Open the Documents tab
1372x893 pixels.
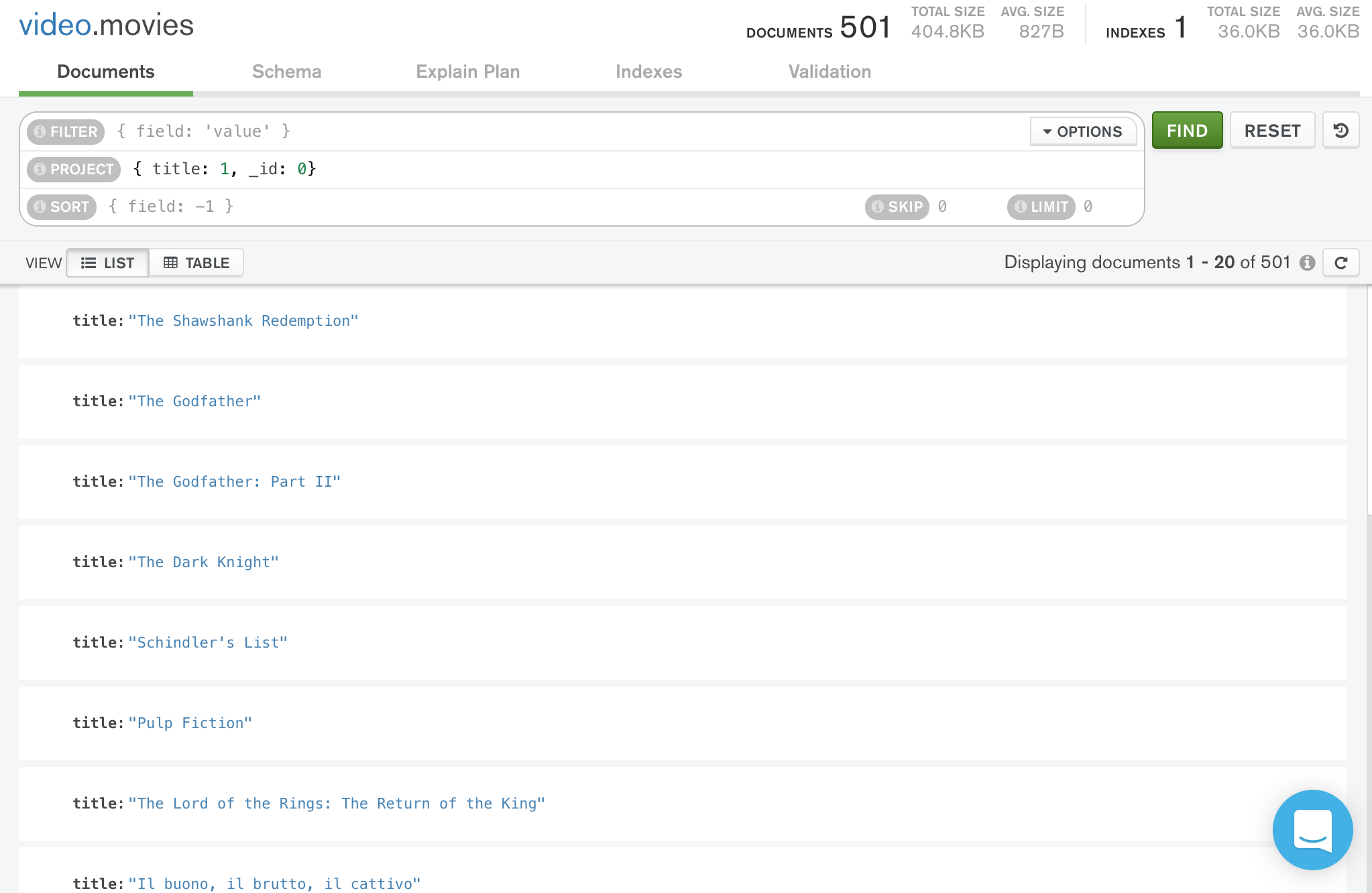point(106,72)
